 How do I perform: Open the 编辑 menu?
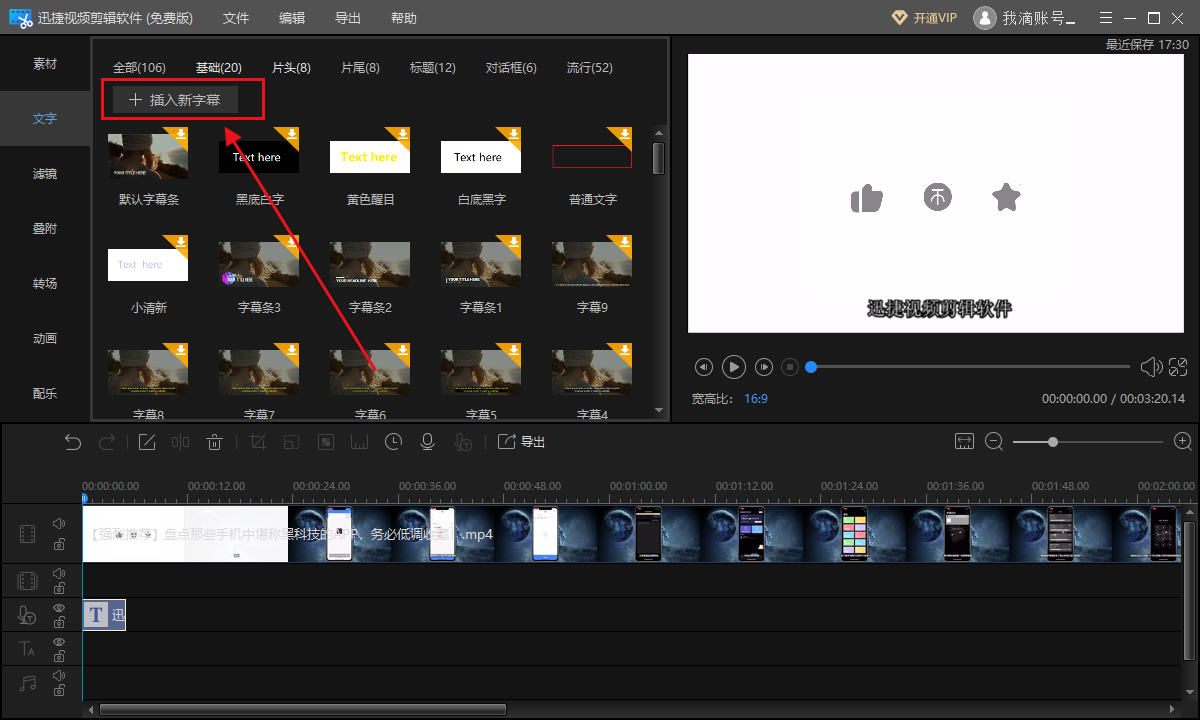(292, 18)
